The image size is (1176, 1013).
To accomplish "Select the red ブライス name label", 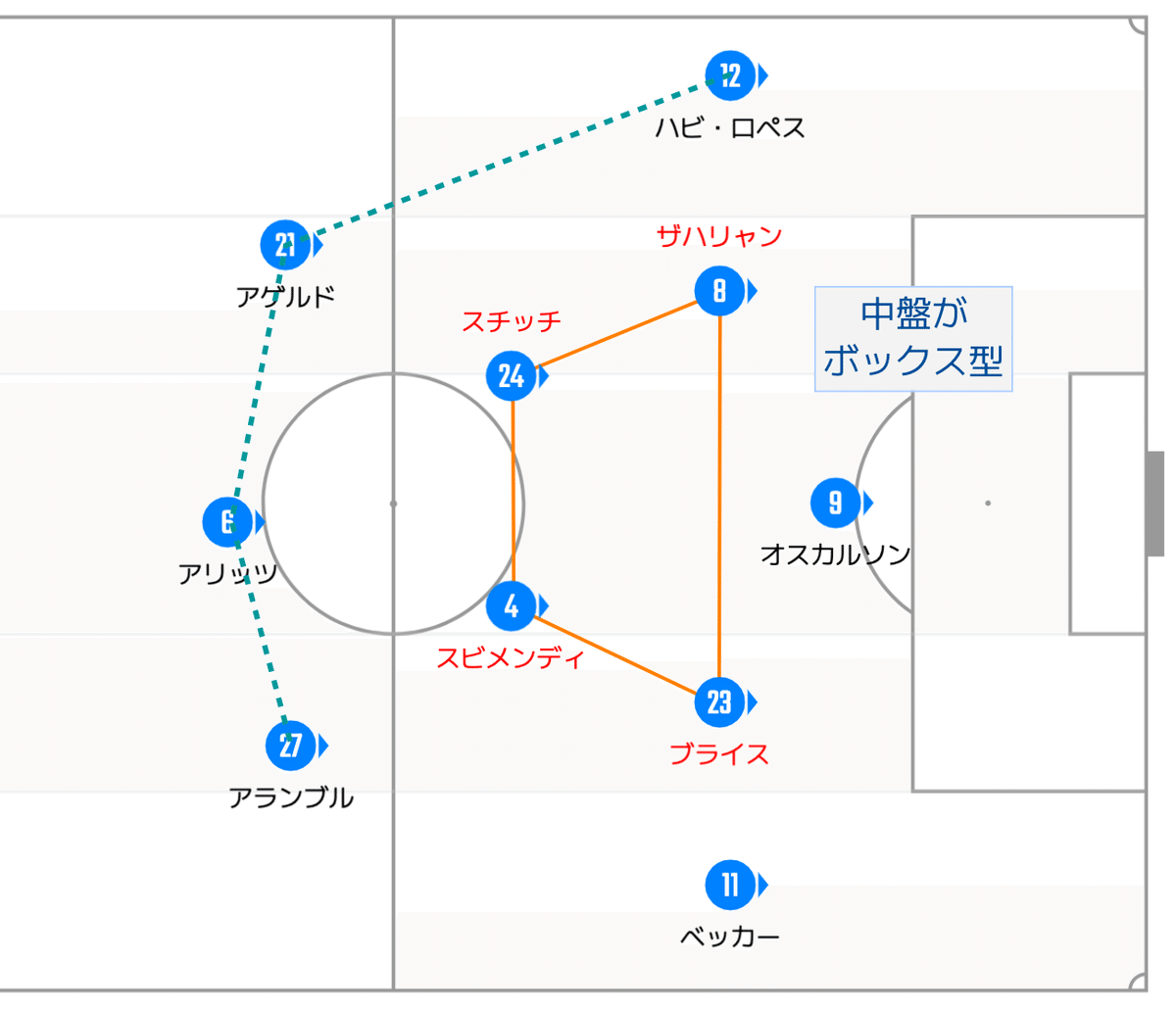I will pos(719,753).
